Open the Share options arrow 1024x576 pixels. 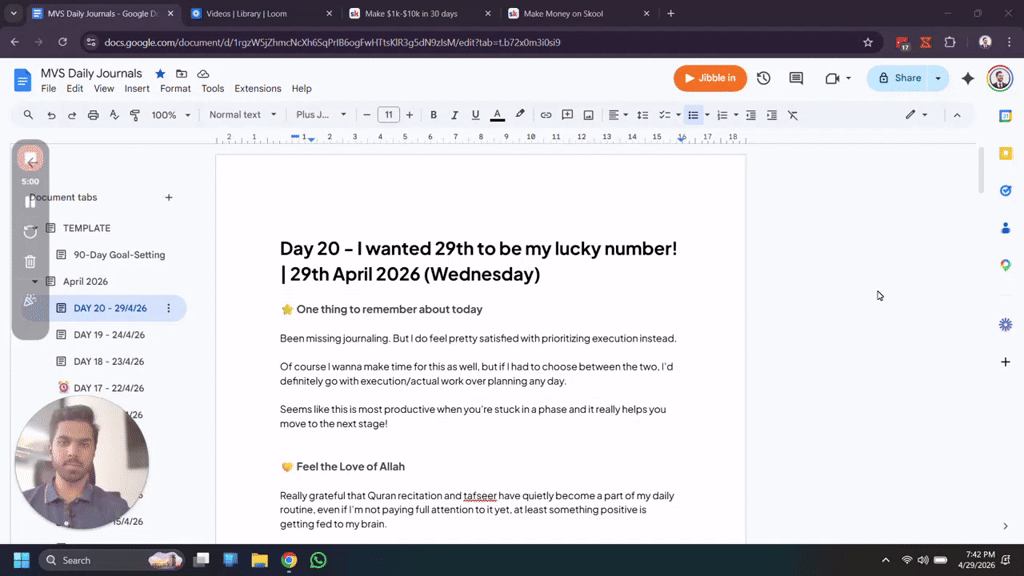click(938, 78)
